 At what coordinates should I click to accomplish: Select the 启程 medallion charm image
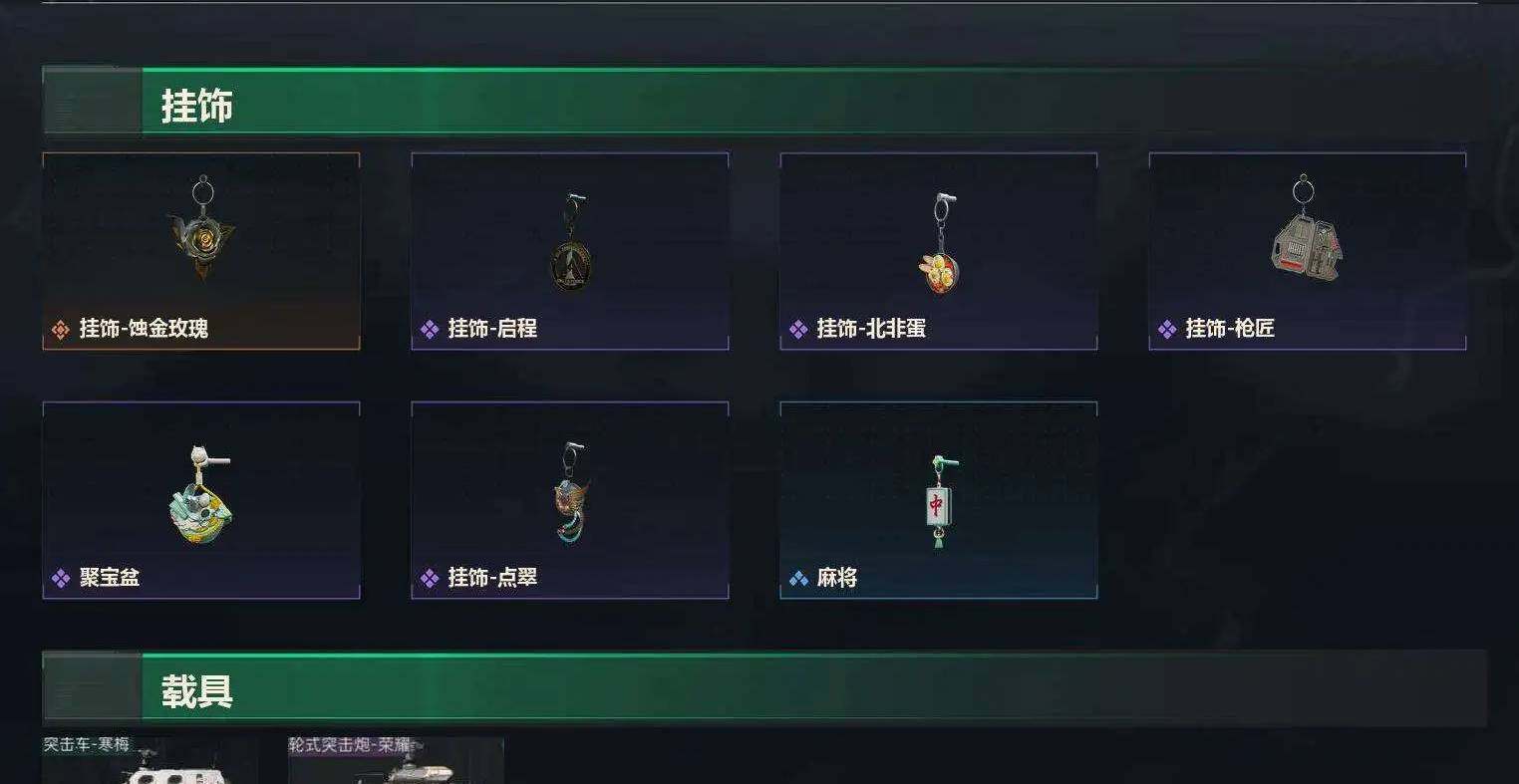[x=571, y=242]
